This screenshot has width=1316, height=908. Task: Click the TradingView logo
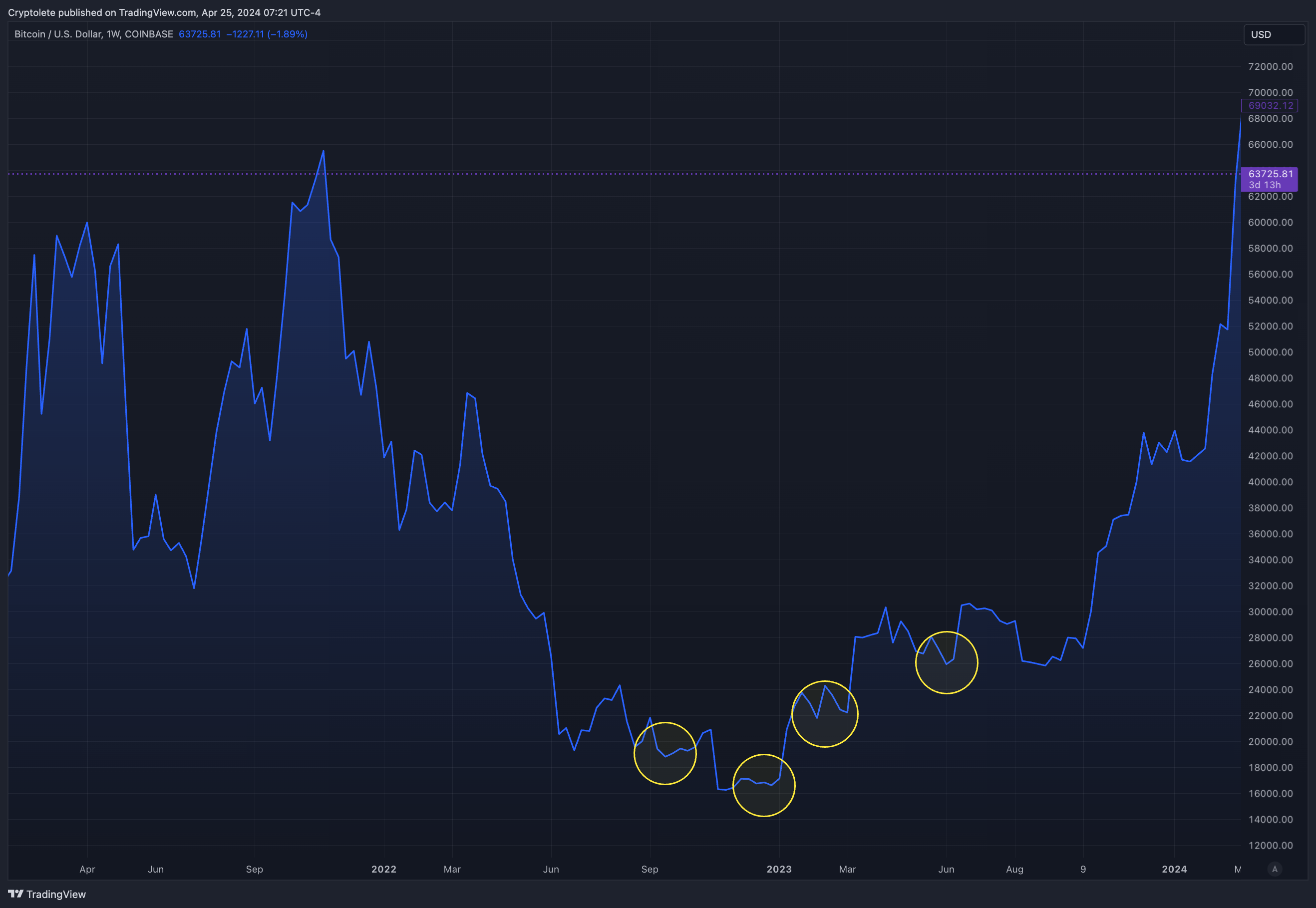coord(46,894)
